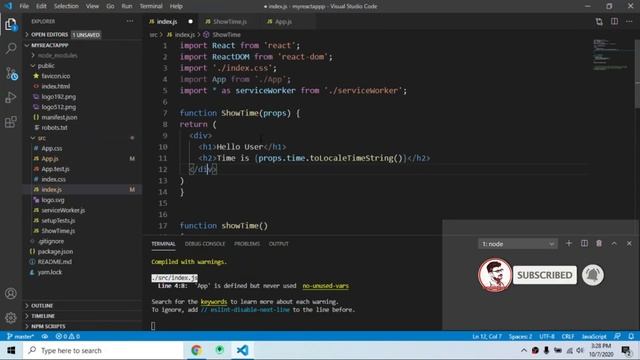Image resolution: width=640 pixels, height=360 pixels.
Task: Click in Windows taskbar search box
Action: [104, 351]
